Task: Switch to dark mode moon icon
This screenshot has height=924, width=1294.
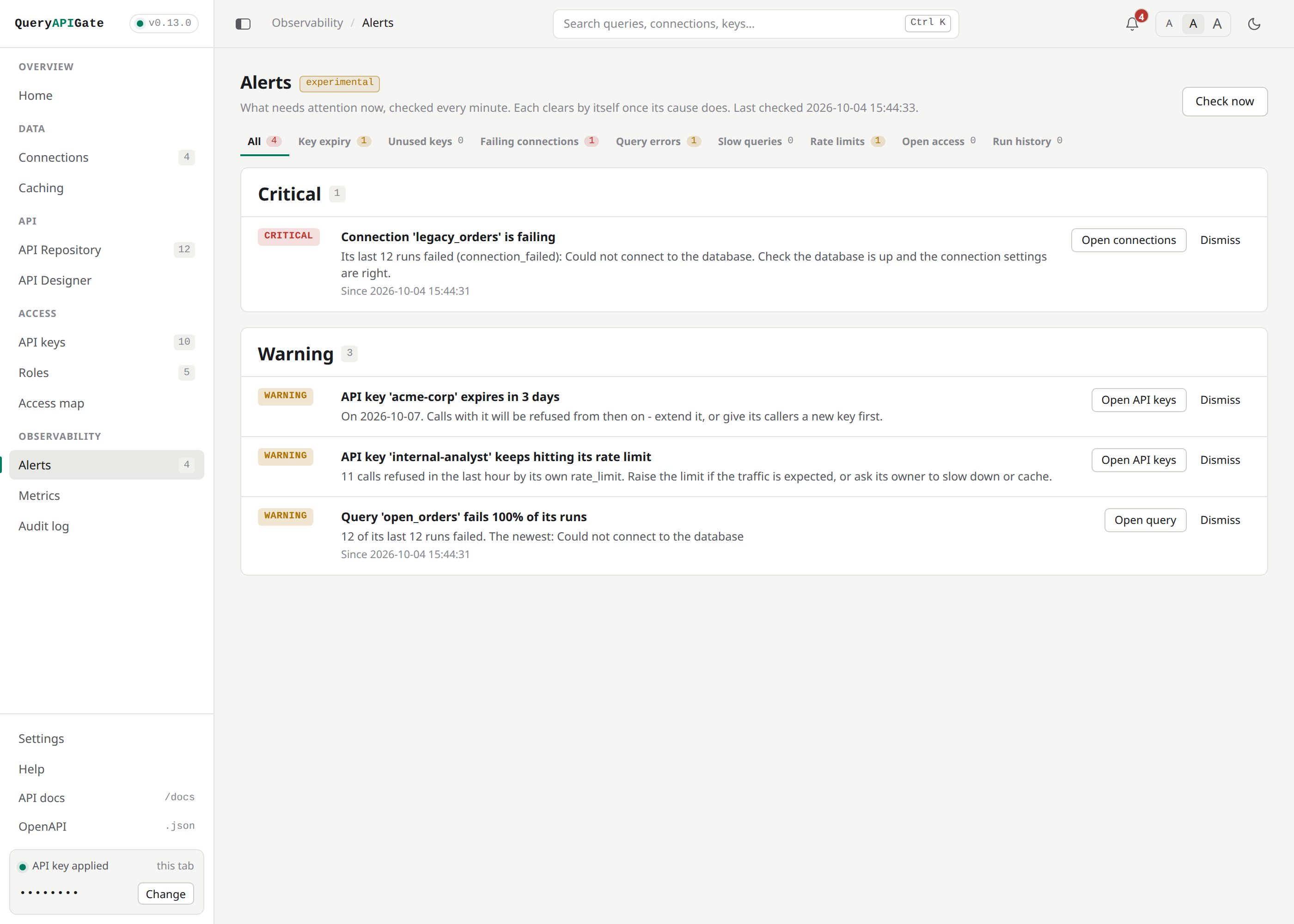Action: (1254, 23)
